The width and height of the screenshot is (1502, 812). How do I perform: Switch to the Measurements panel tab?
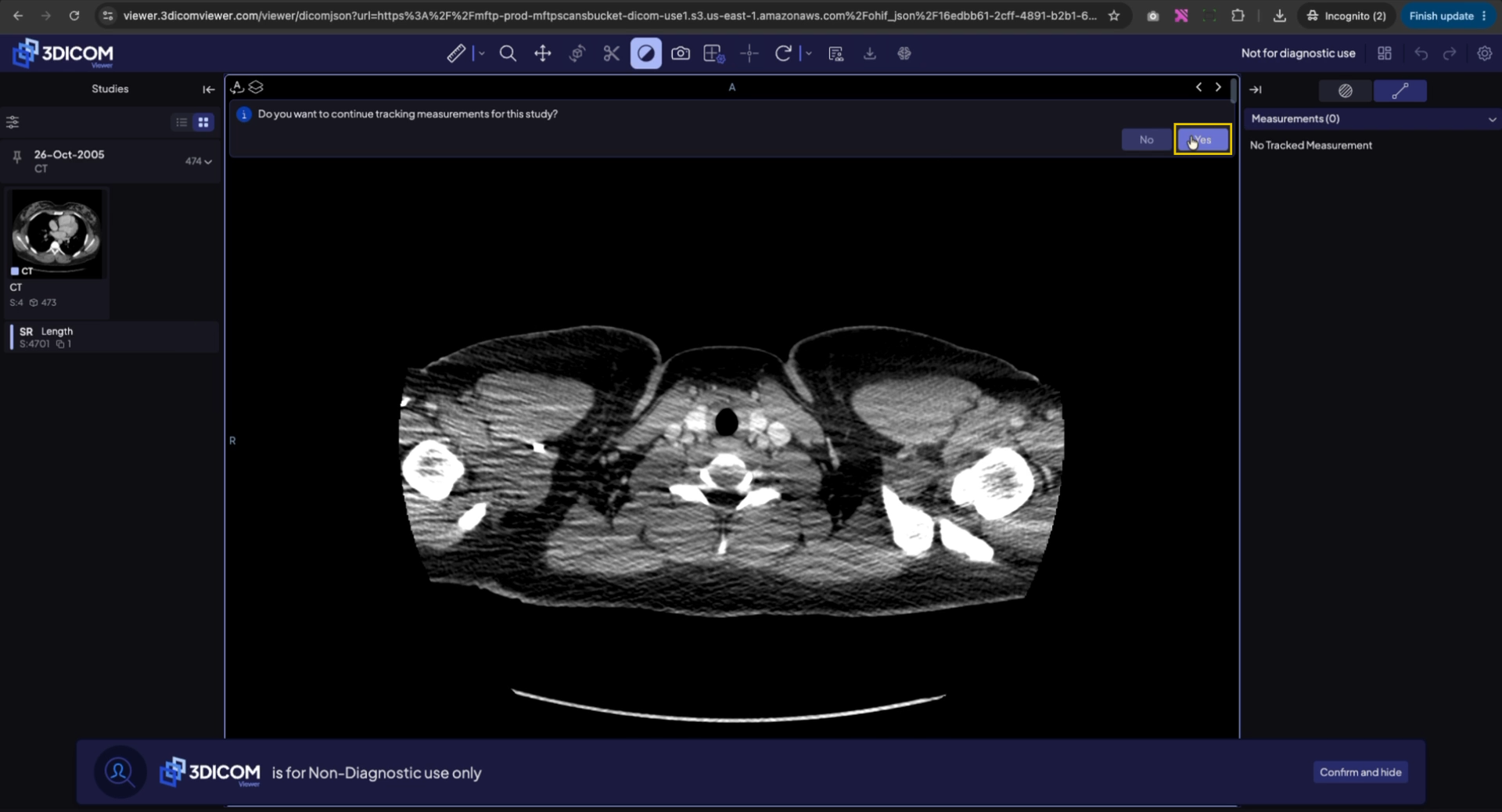(1400, 91)
